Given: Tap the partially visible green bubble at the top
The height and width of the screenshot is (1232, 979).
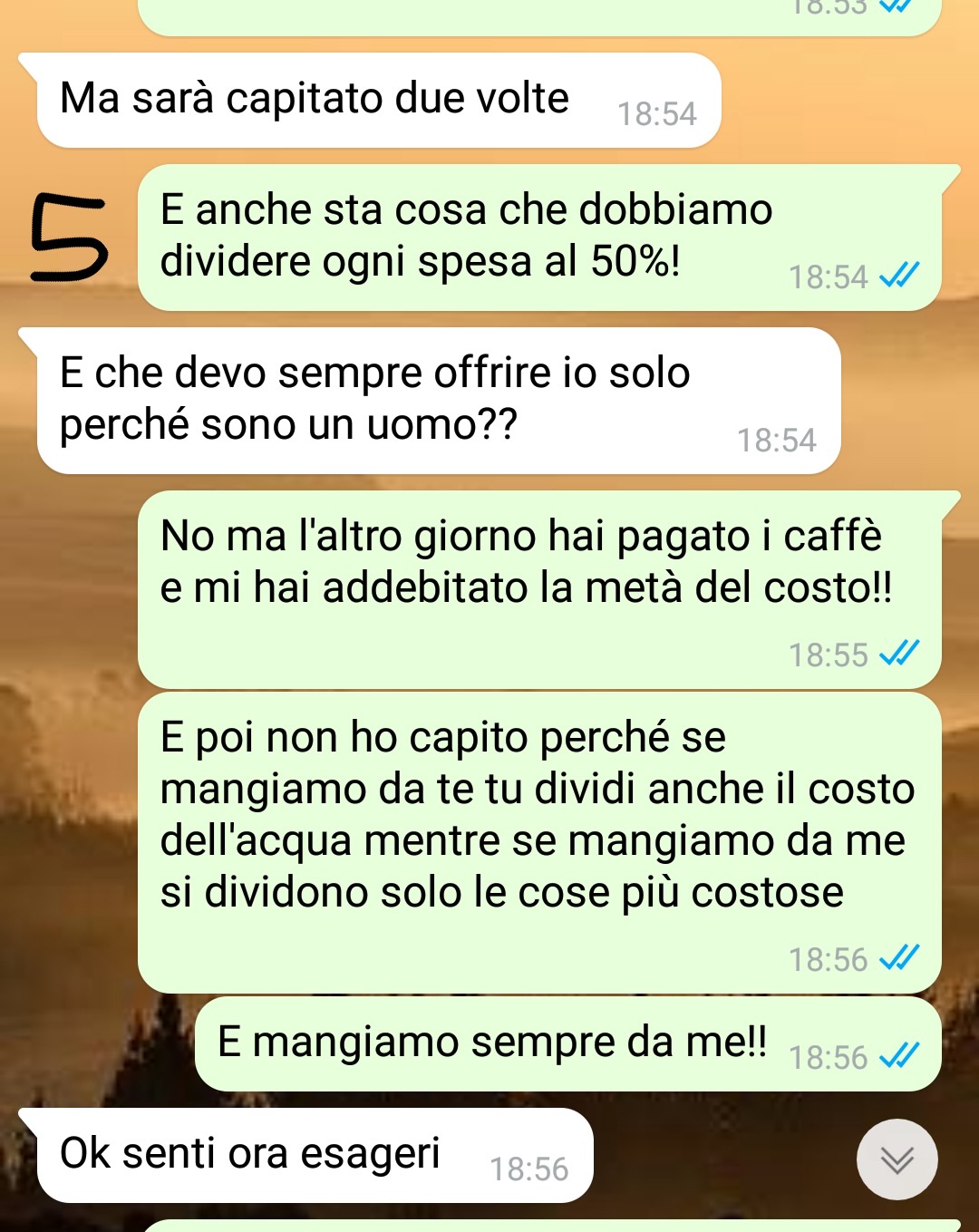Looking at the screenshot, I should (539, 17).
